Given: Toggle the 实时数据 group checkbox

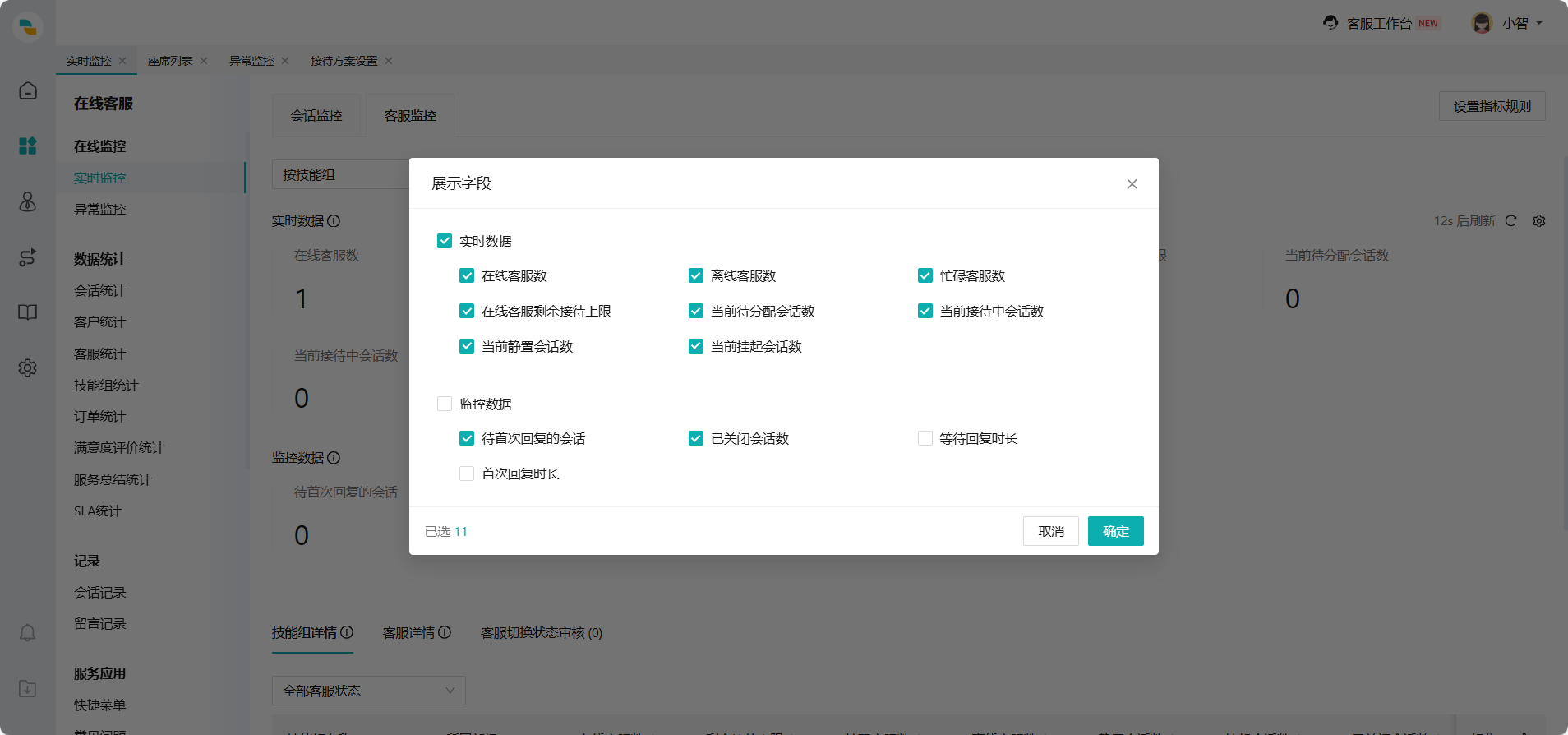Looking at the screenshot, I should tap(445, 241).
